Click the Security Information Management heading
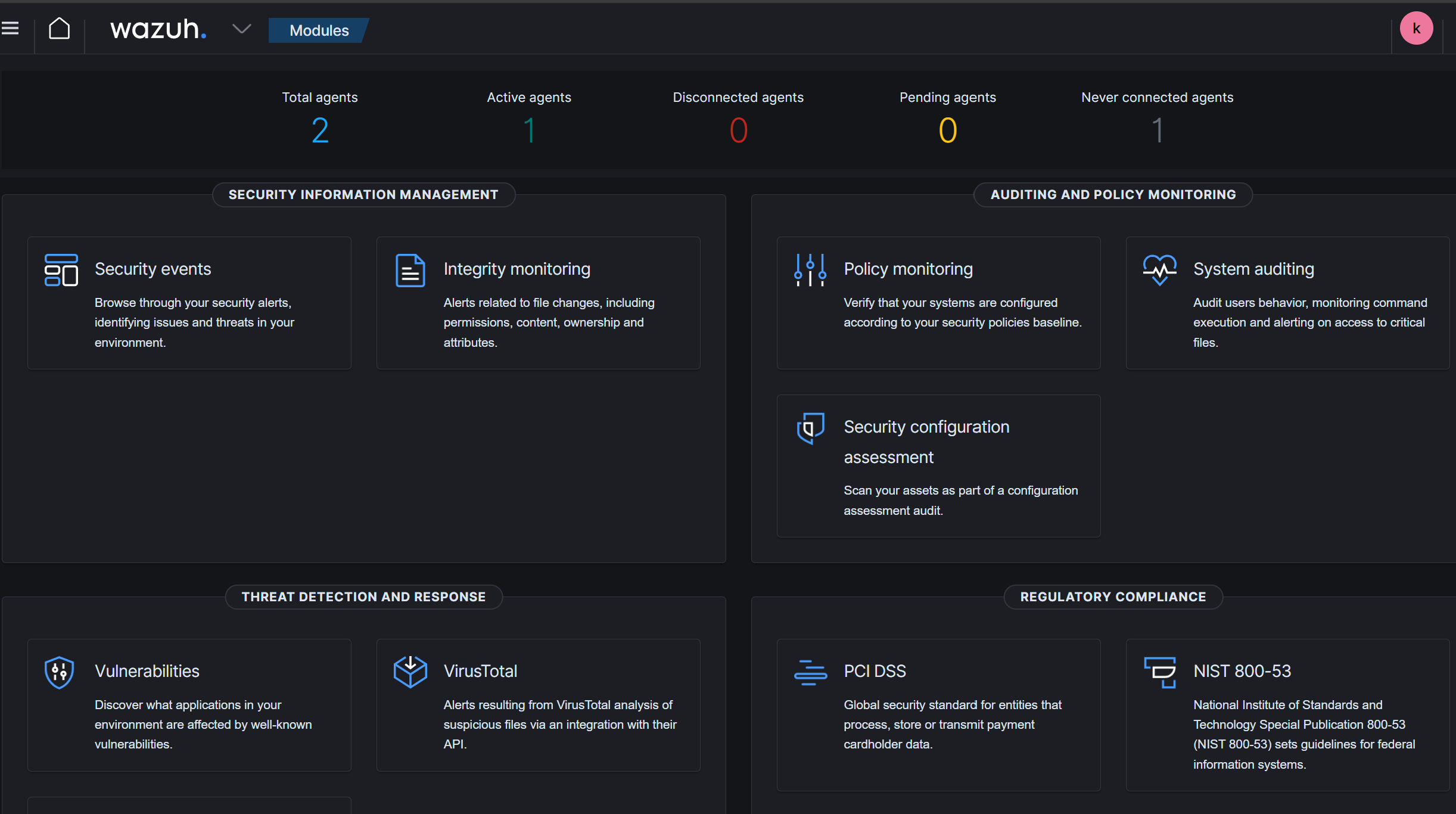 pos(363,195)
